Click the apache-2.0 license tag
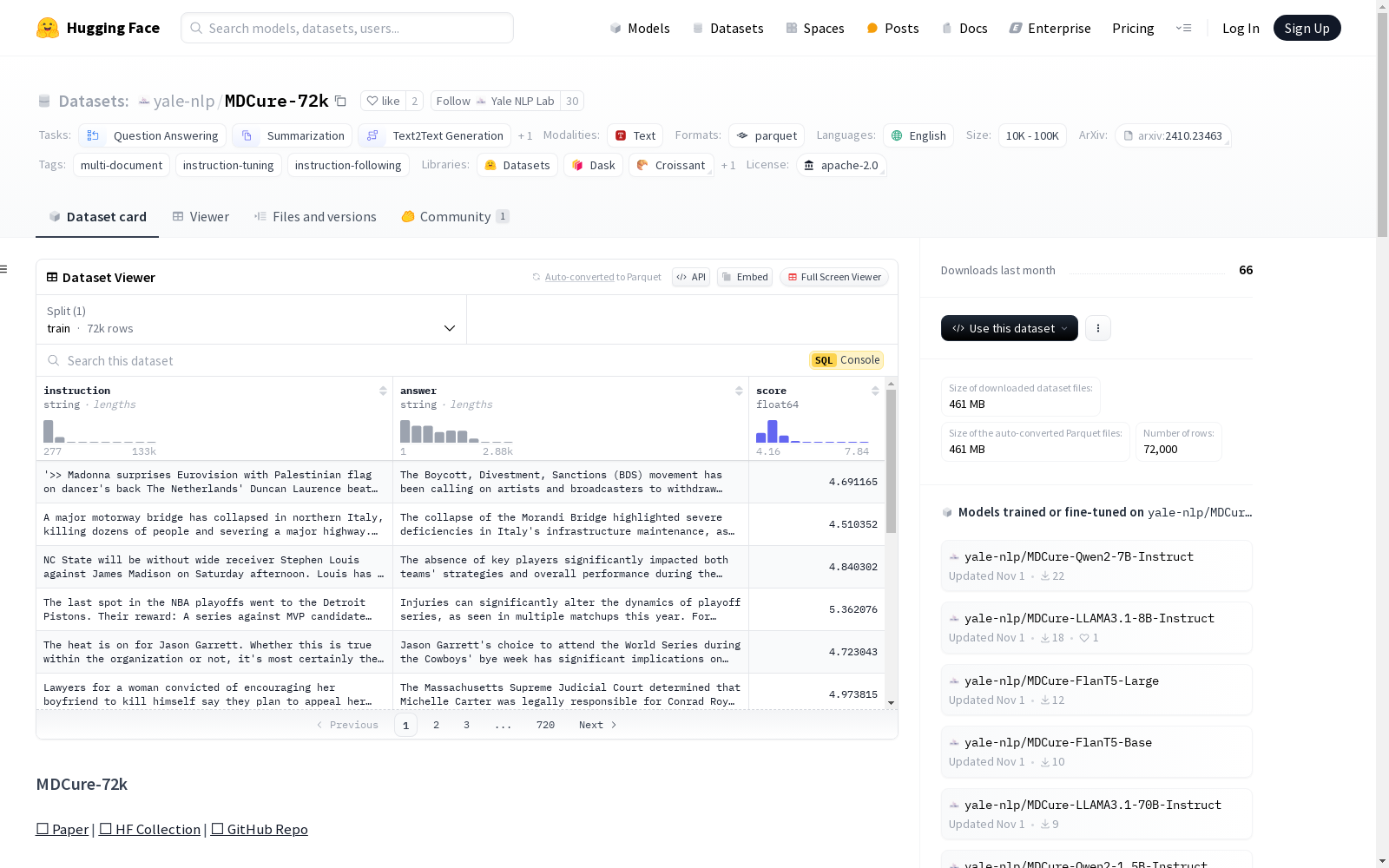The width and height of the screenshot is (1389, 868). pos(841,165)
